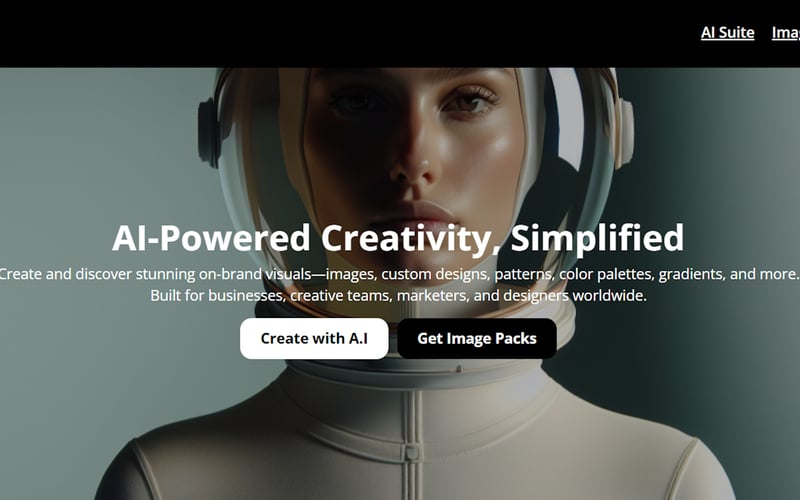Click the astronaut's face in the hero image
Screen dimensions: 800x500
(413, 153)
